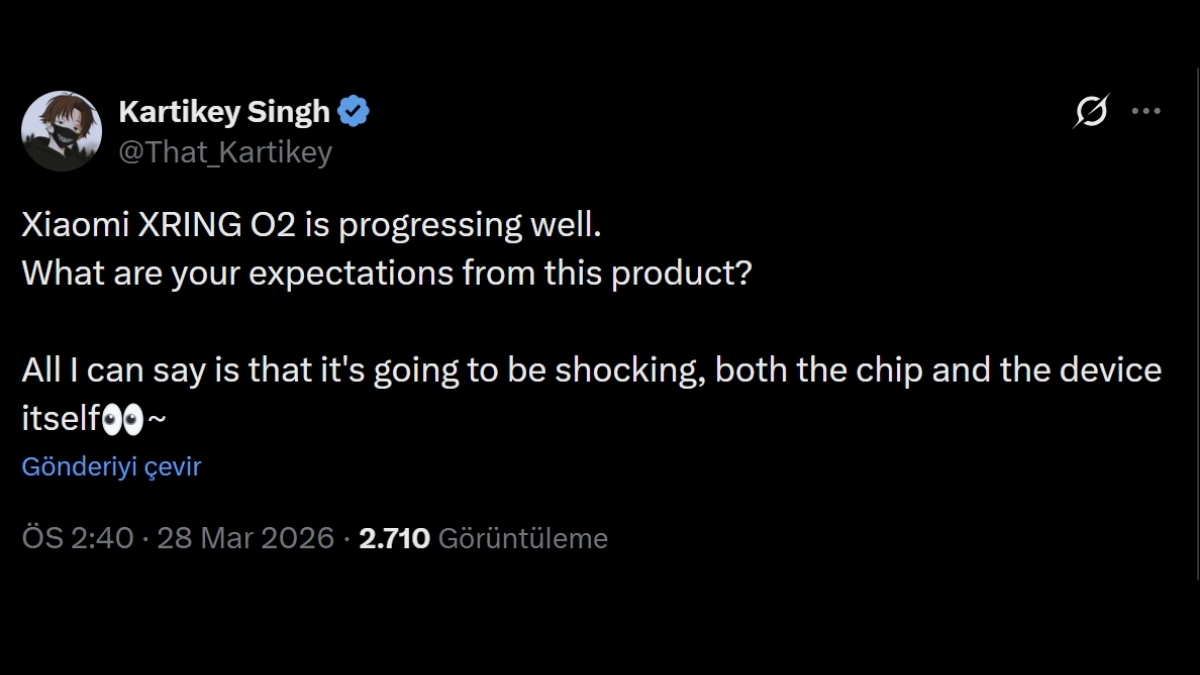The height and width of the screenshot is (675, 1200).
Task: Click the Görüntüleme views label
Action: [523, 538]
